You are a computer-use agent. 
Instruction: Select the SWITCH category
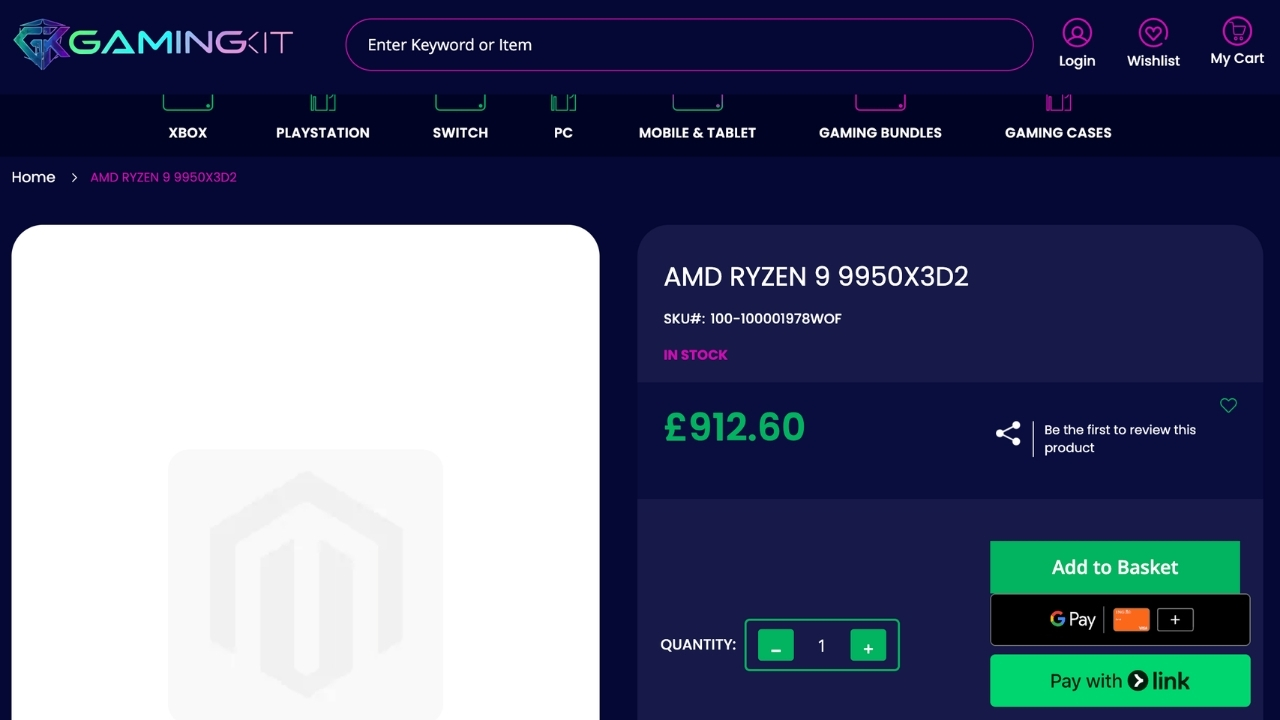click(460, 132)
